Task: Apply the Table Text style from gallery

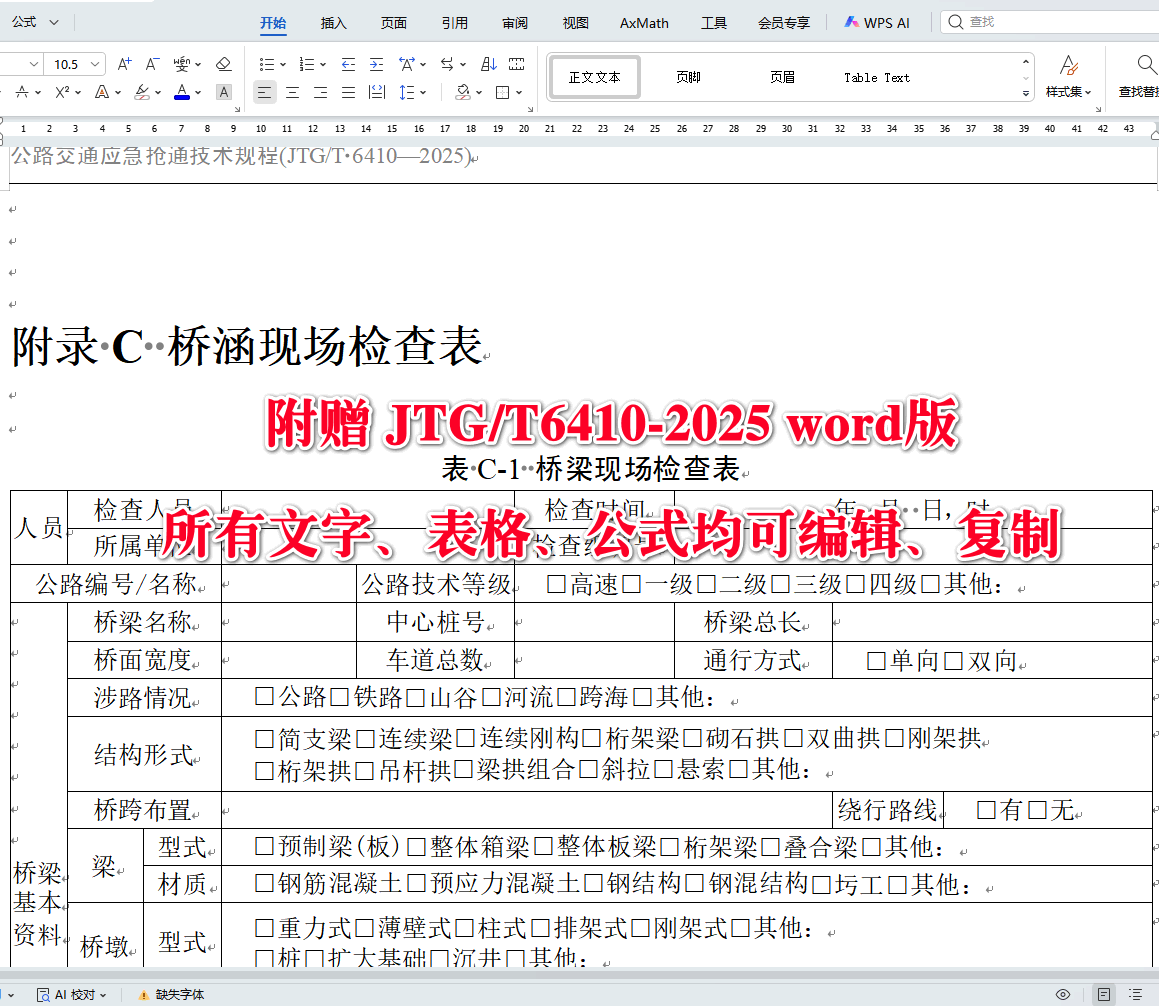Action: (877, 77)
